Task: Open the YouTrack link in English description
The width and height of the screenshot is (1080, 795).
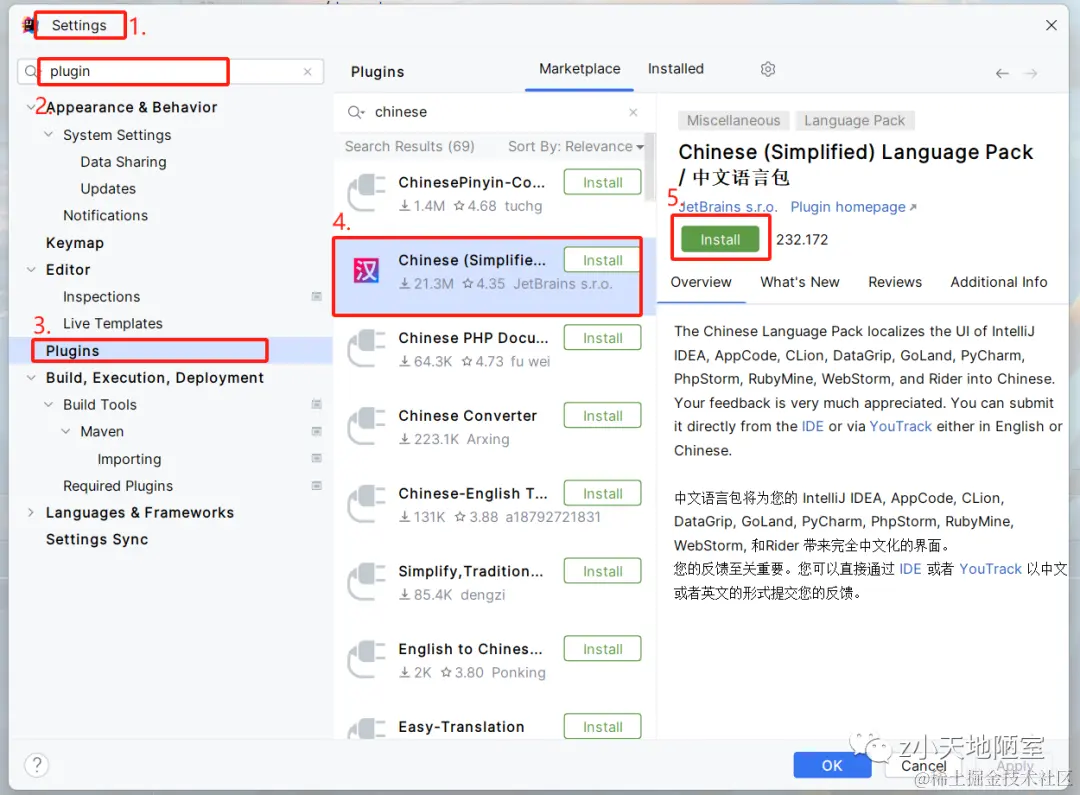Action: coord(900,426)
